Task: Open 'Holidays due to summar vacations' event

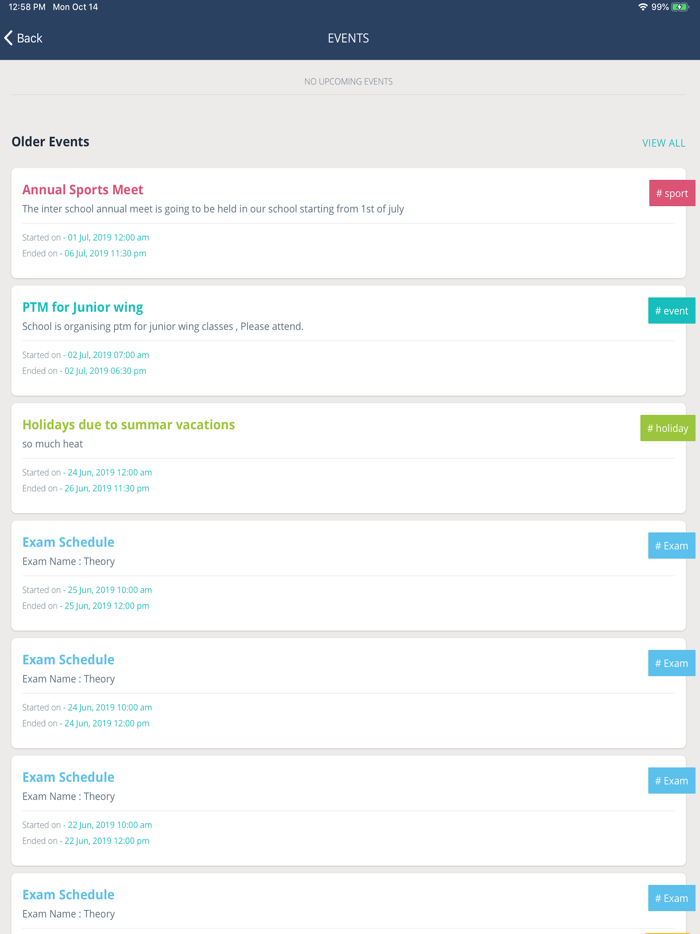Action: 128,424
